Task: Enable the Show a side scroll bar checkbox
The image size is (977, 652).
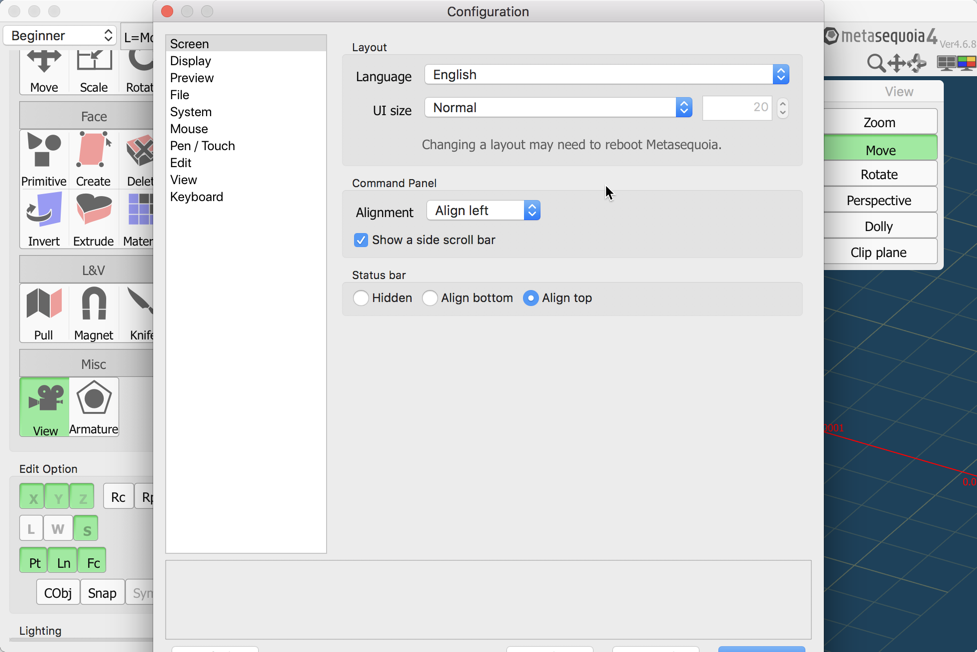Action: click(x=361, y=240)
